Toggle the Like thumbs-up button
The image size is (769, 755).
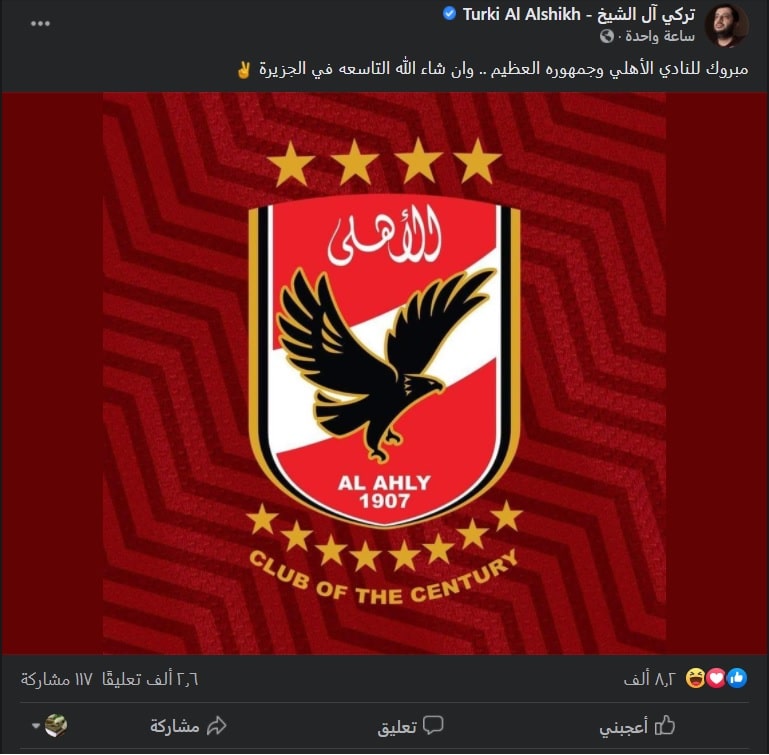pyautogui.click(x=637, y=726)
